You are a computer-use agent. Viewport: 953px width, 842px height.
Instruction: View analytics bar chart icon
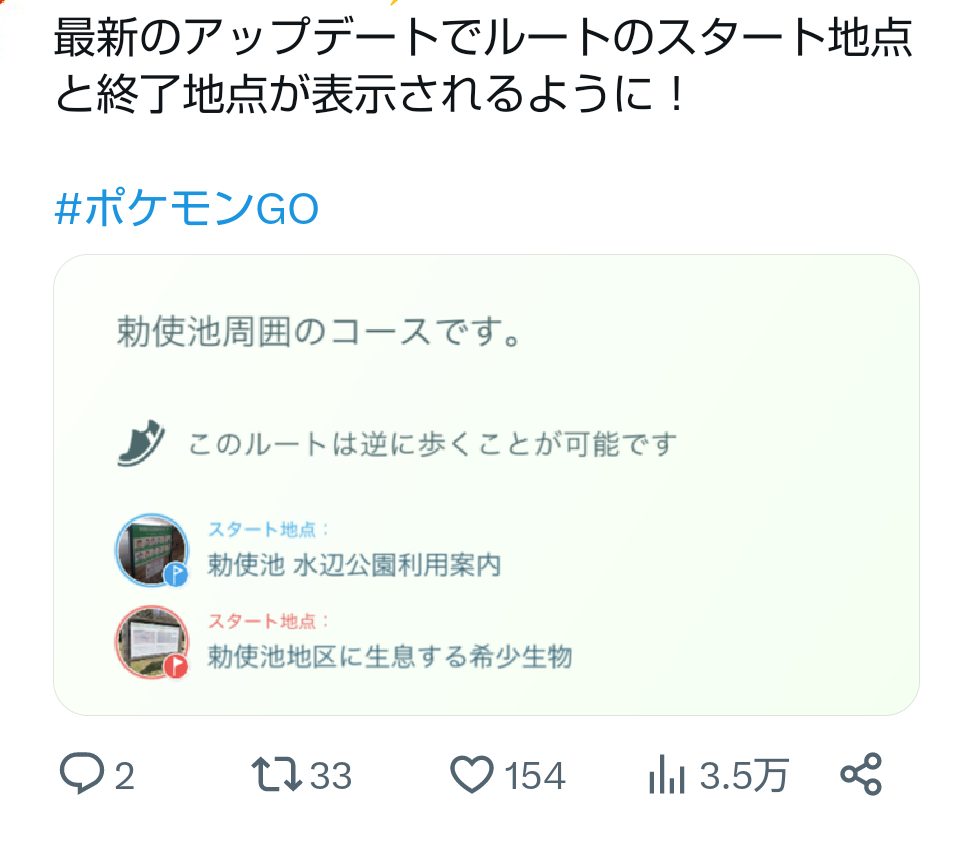666,774
